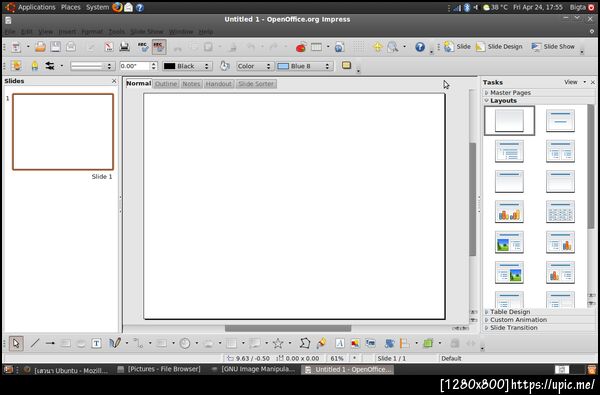Click the Table icon in toolbar

point(316,47)
